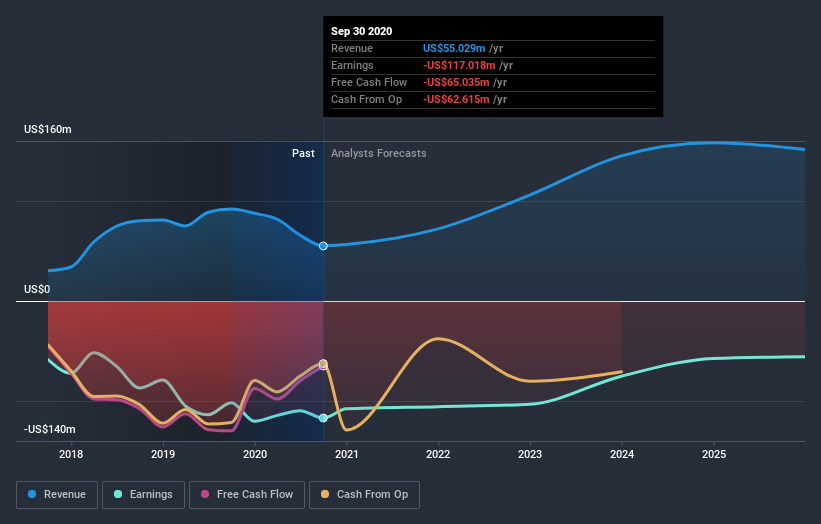This screenshot has height=524, width=821.
Task: Click the 2018 x-axis label
Action: pos(71,454)
